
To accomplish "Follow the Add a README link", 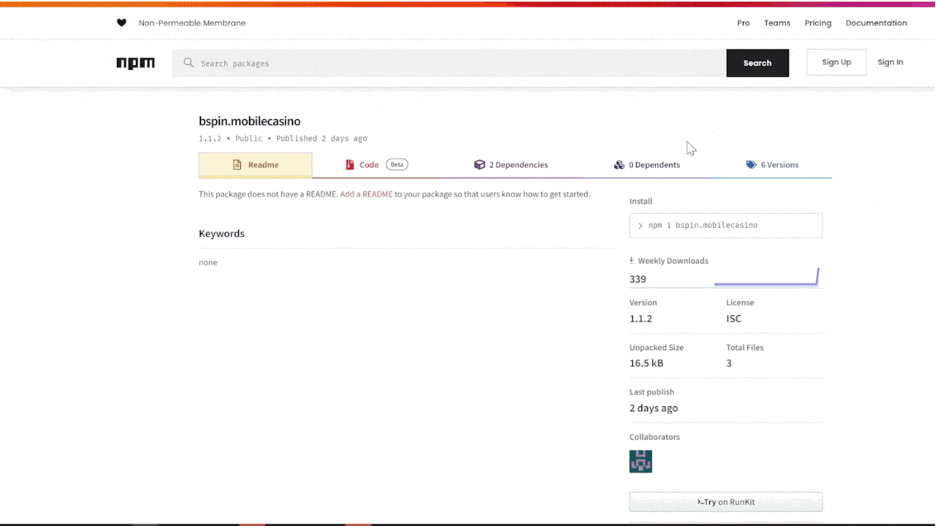I will point(366,194).
